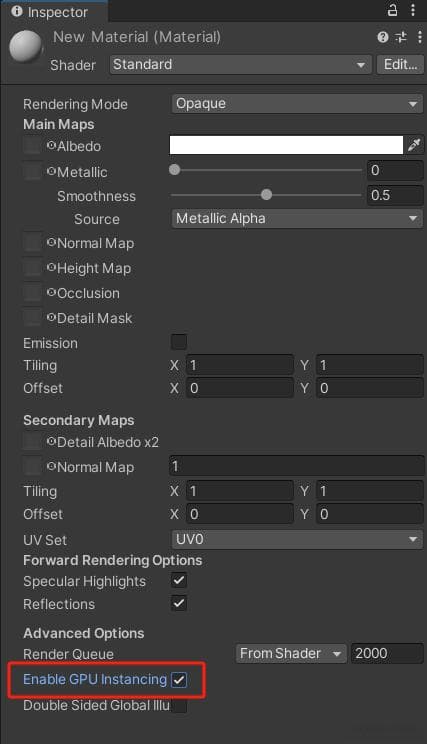Click the white Albedo color swatch
The width and height of the screenshot is (427, 744).
coord(286,145)
